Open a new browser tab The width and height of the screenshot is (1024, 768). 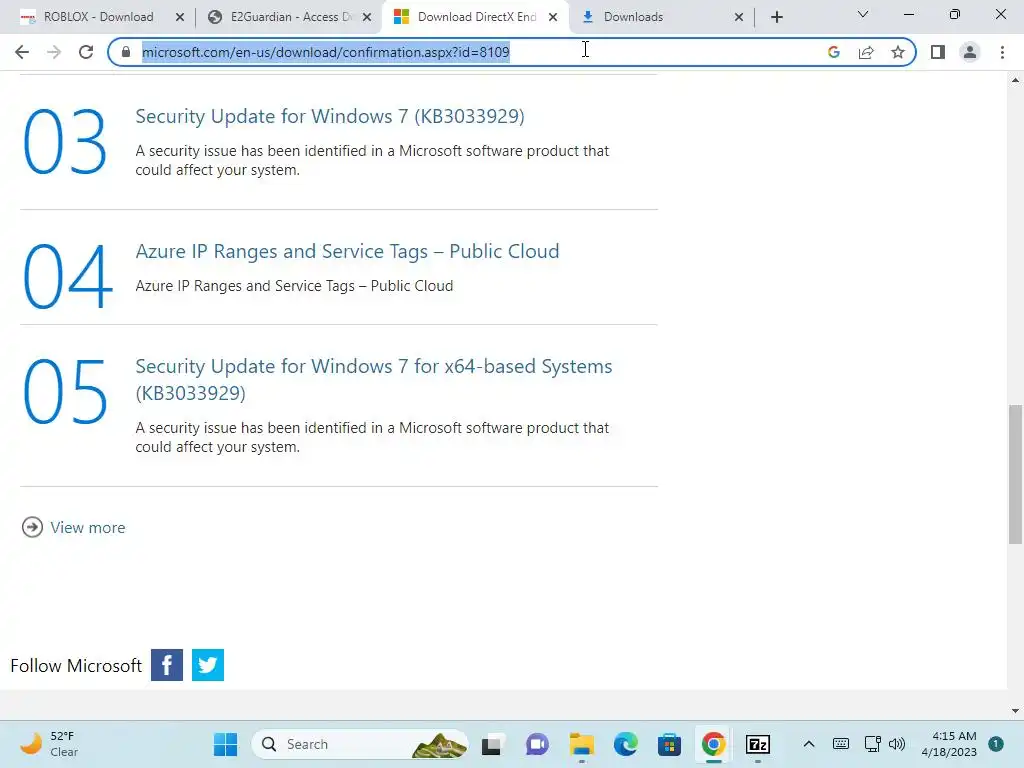coord(776,17)
